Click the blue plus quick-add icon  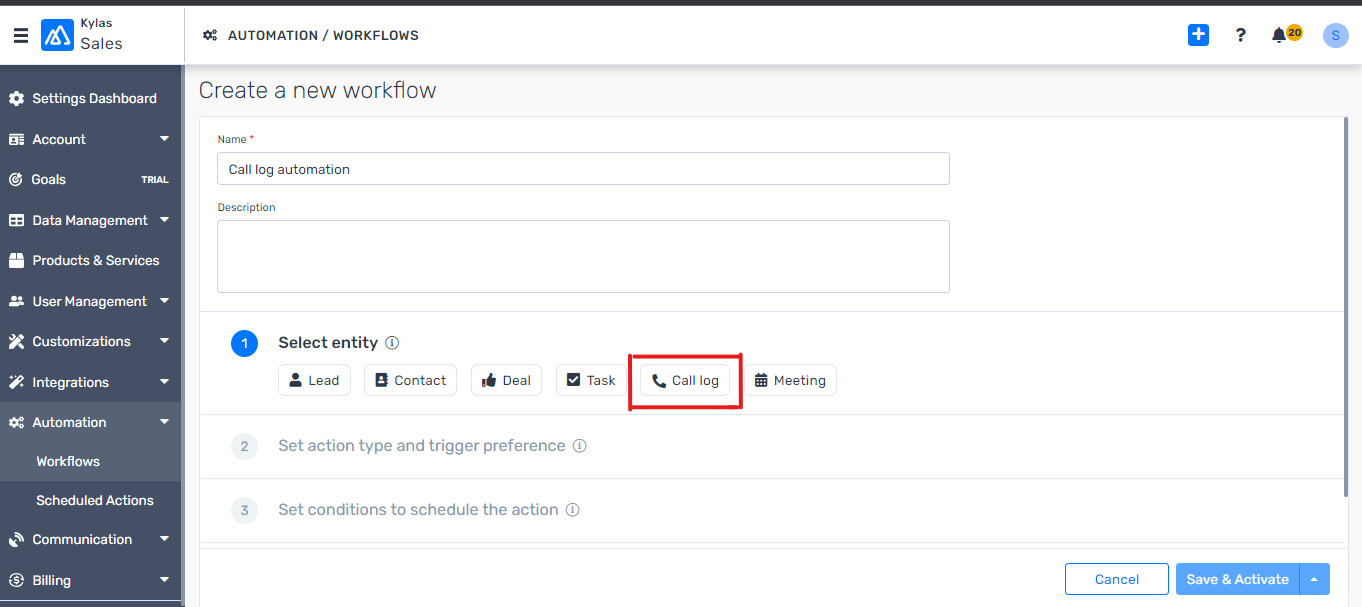pos(1198,35)
